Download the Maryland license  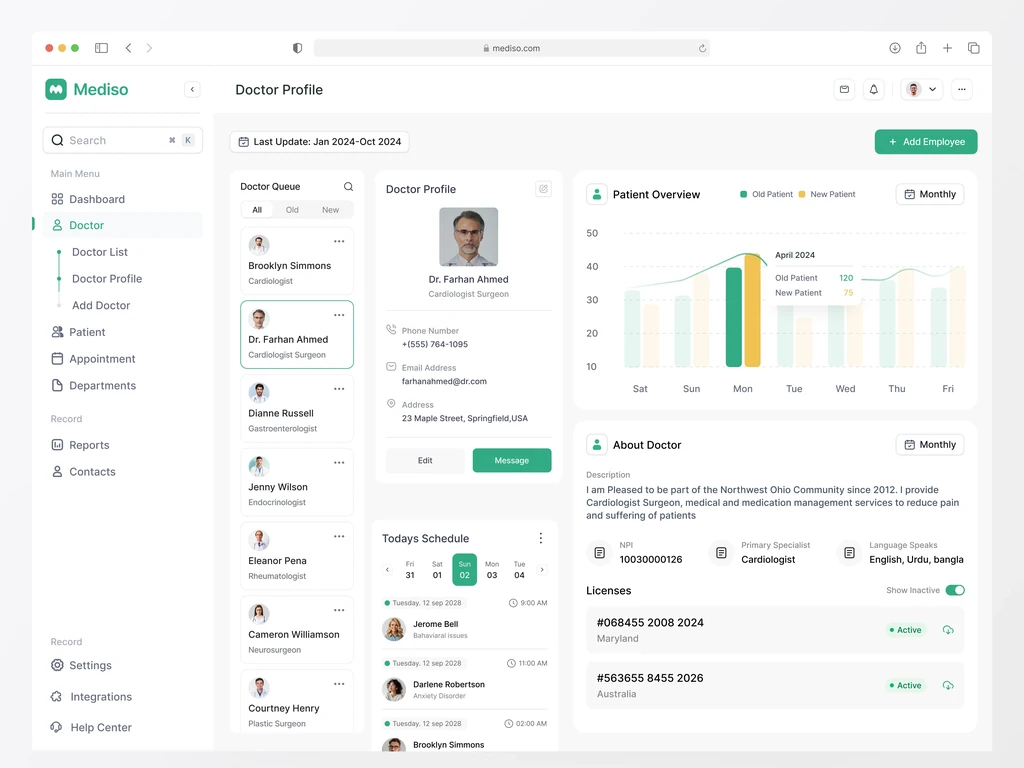coord(948,630)
